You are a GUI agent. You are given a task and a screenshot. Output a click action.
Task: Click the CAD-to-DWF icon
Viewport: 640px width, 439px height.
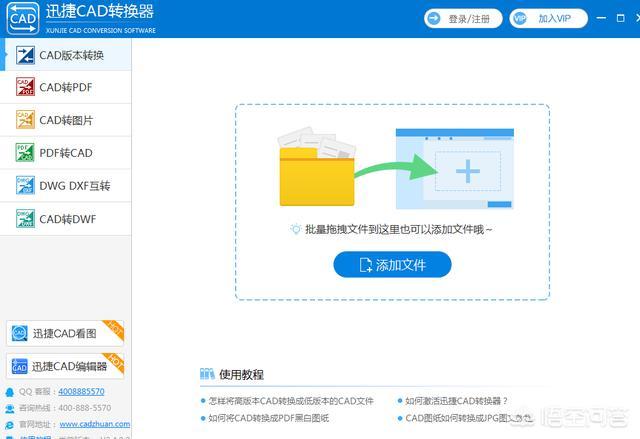[x=25, y=218]
